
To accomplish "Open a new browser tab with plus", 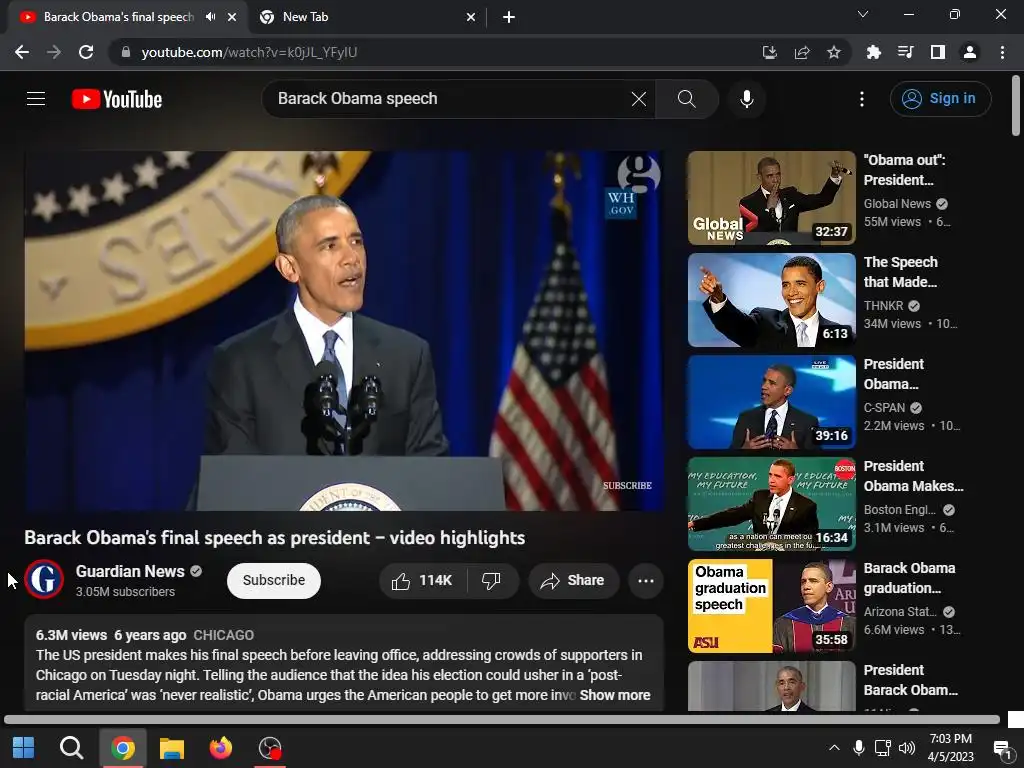I will (509, 18).
